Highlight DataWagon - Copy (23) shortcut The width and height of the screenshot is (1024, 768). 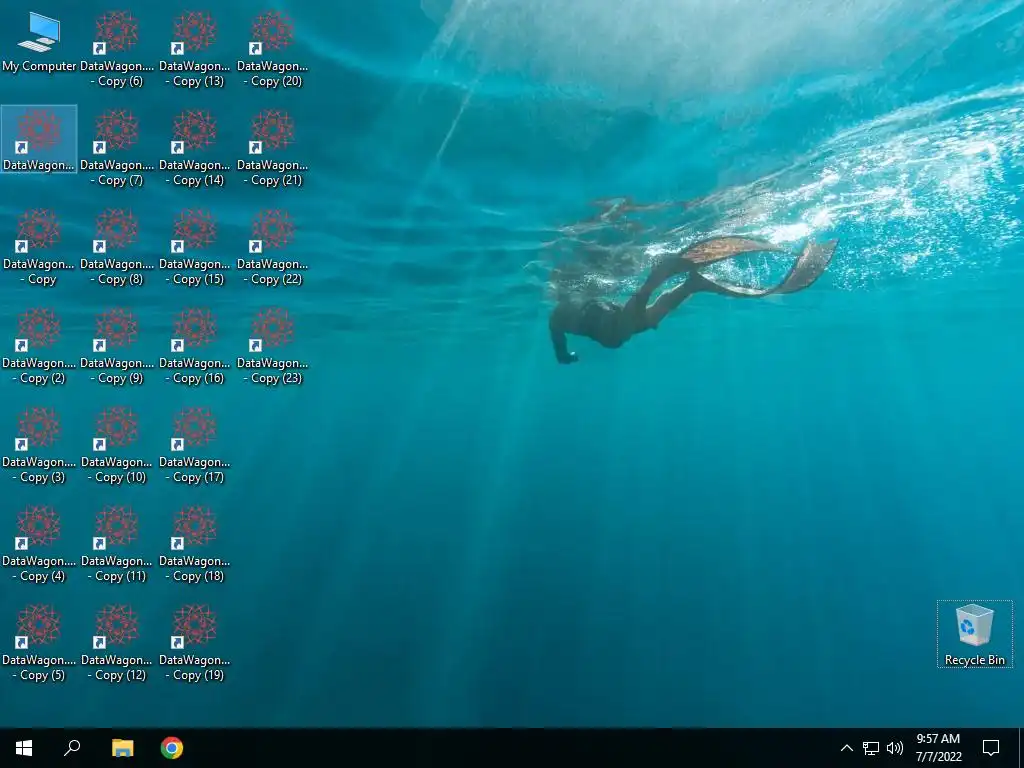pos(272,347)
